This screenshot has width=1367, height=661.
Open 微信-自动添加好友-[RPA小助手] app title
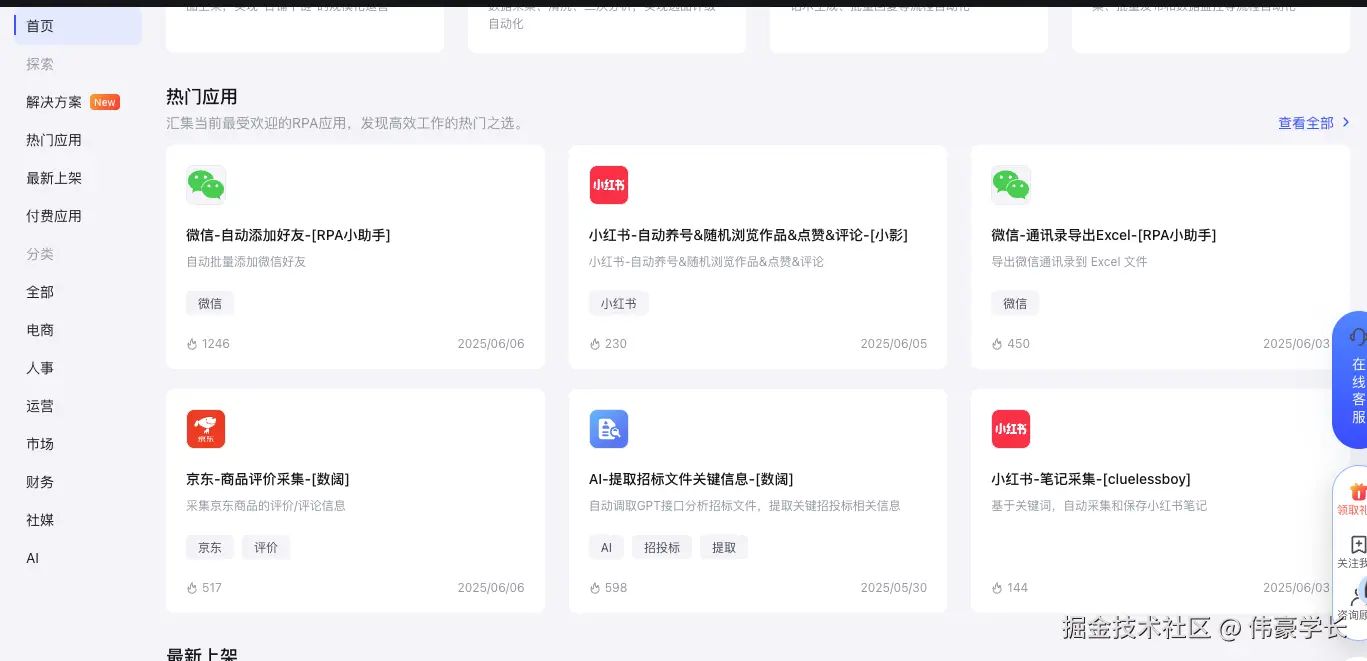(288, 235)
